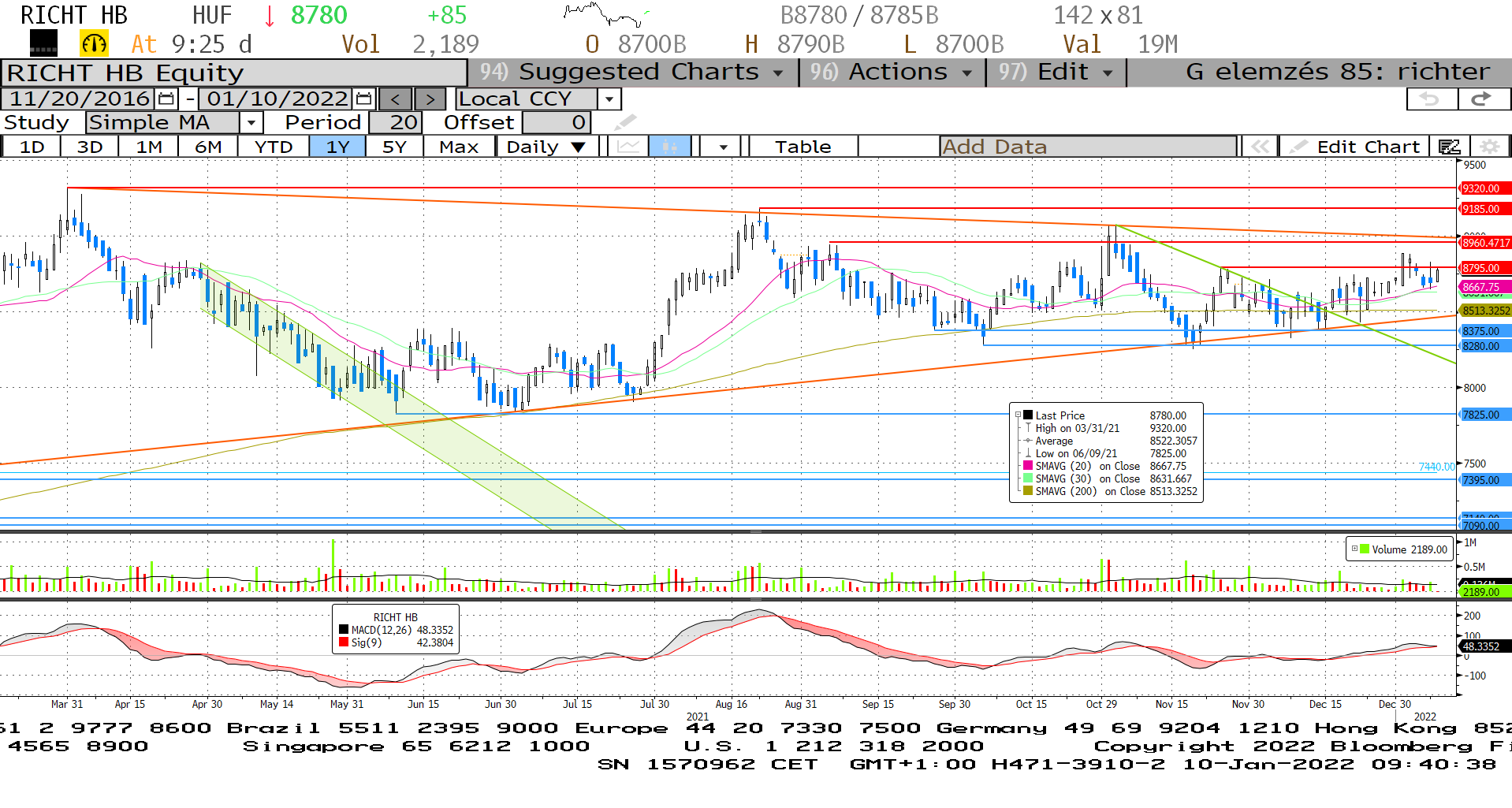Open the end date calendar picker
The width and height of the screenshot is (1512, 808).
(x=363, y=99)
